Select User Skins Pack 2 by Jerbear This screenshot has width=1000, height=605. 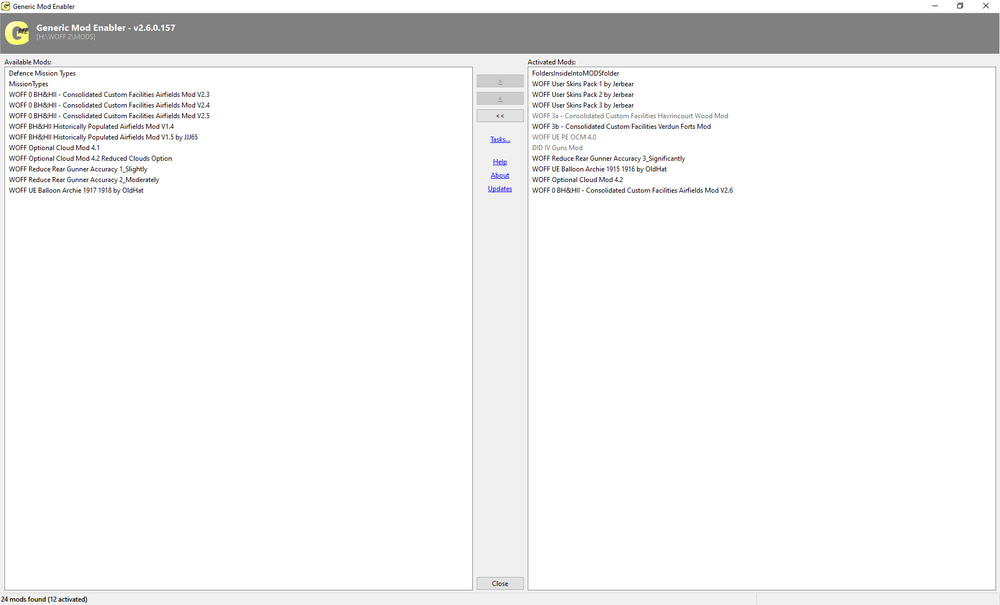[x=583, y=94]
